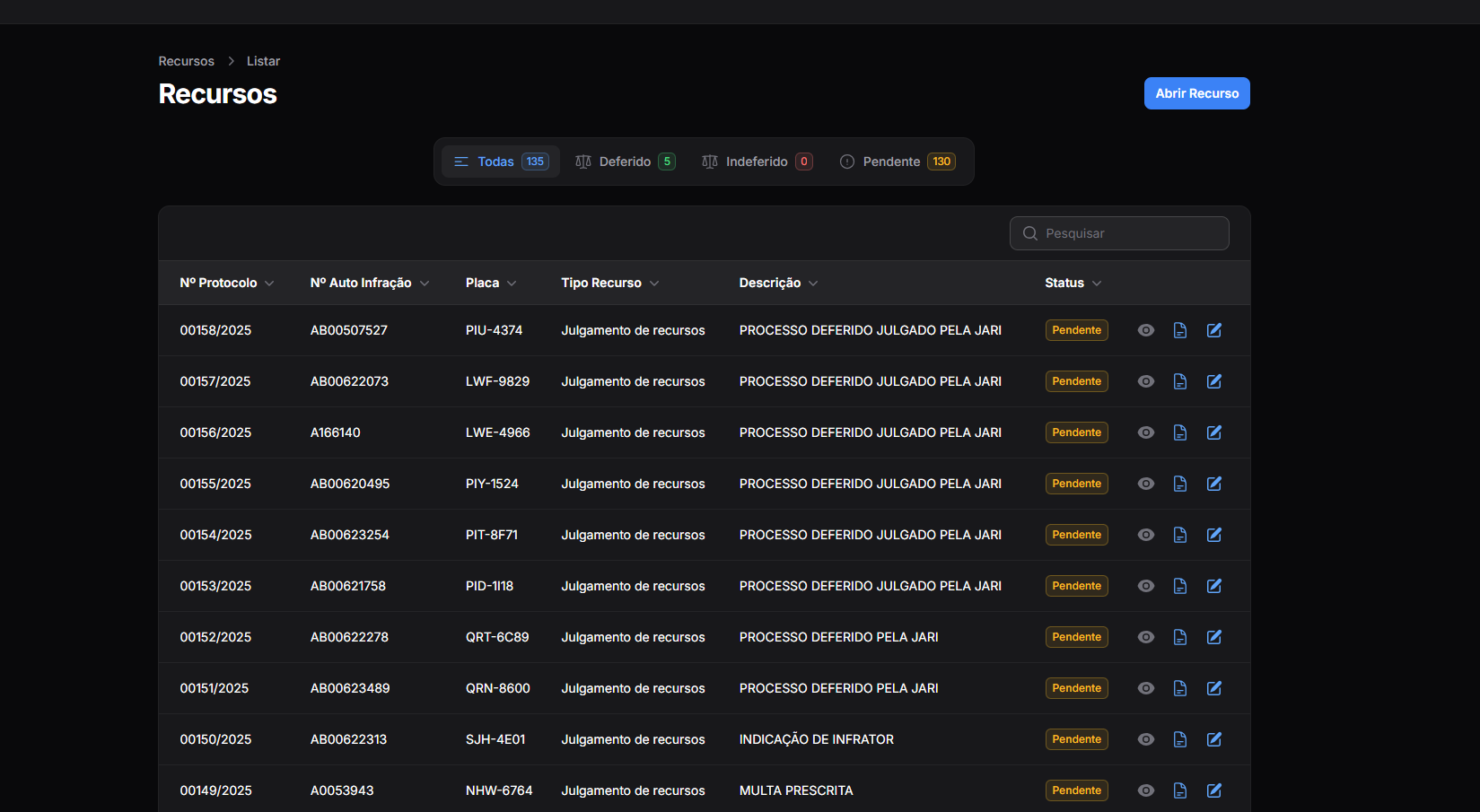Image resolution: width=1480 pixels, height=812 pixels.
Task: View recurso 00150/2025 via eye icon
Action: pos(1146,739)
